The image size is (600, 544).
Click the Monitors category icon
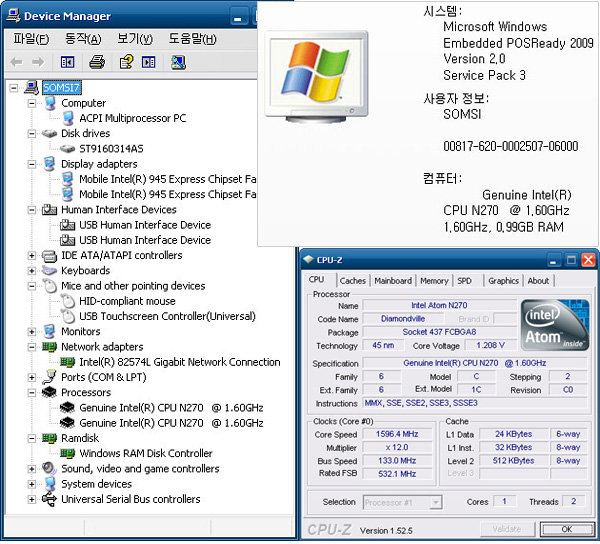tap(49, 331)
